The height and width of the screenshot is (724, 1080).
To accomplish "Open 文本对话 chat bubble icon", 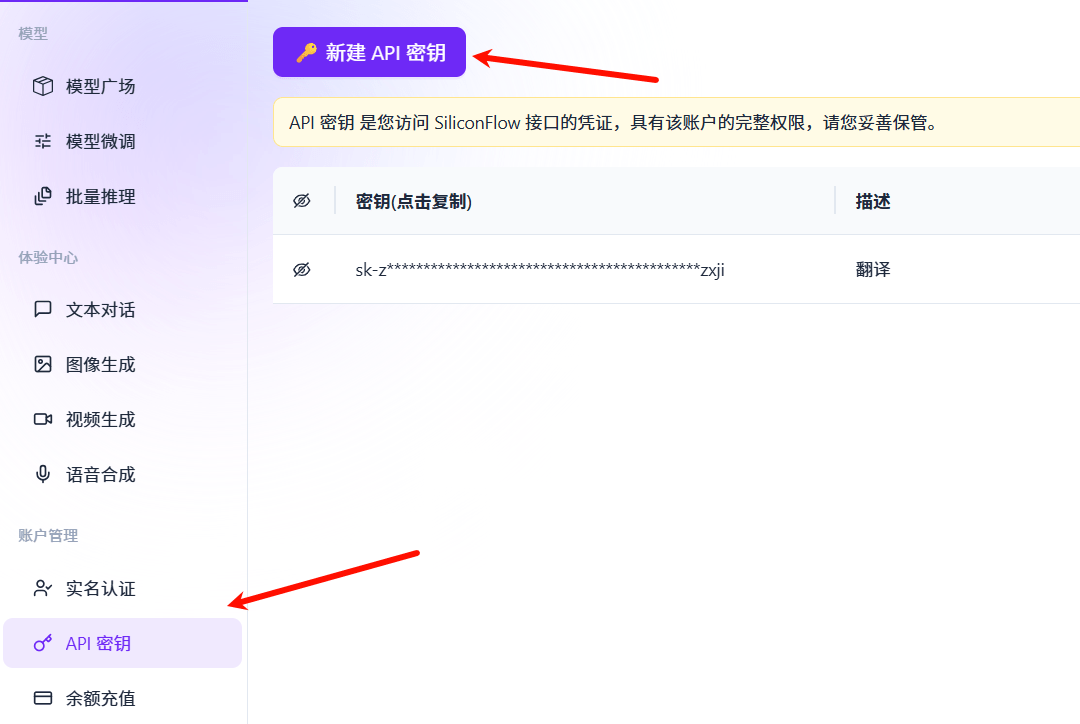I will click(x=43, y=310).
